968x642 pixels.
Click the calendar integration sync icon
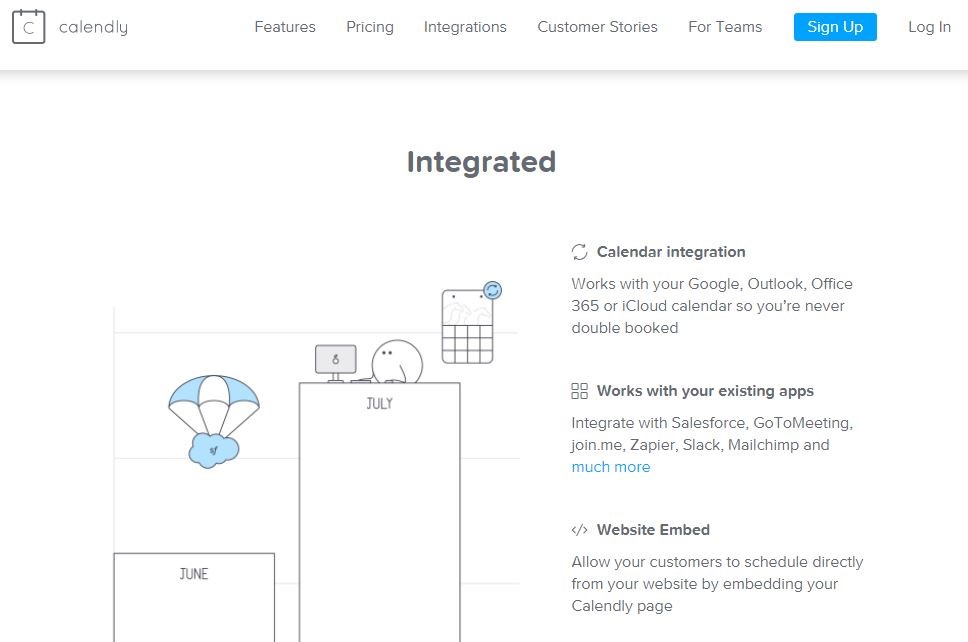[579, 252]
